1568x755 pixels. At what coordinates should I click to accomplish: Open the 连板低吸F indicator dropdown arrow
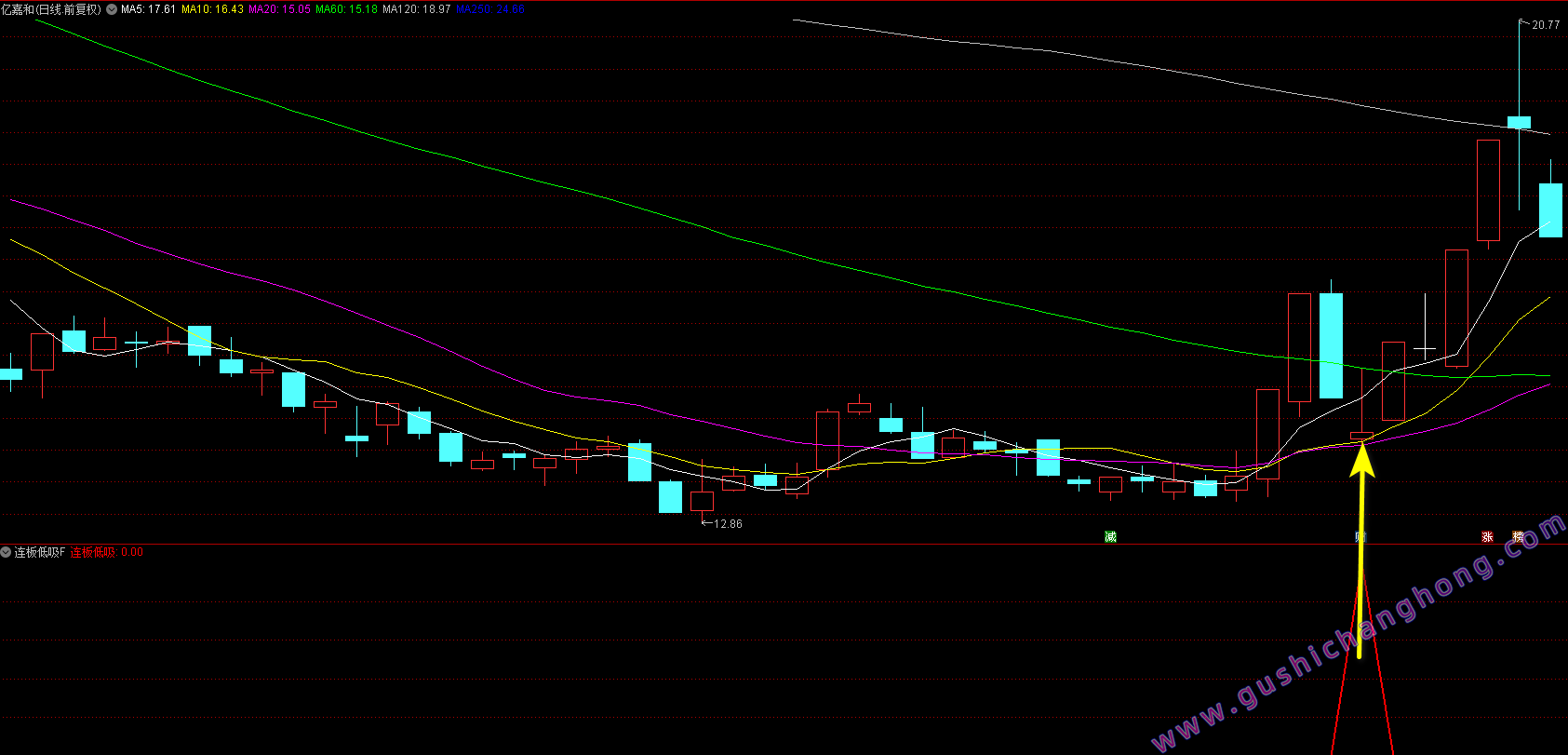point(6,552)
